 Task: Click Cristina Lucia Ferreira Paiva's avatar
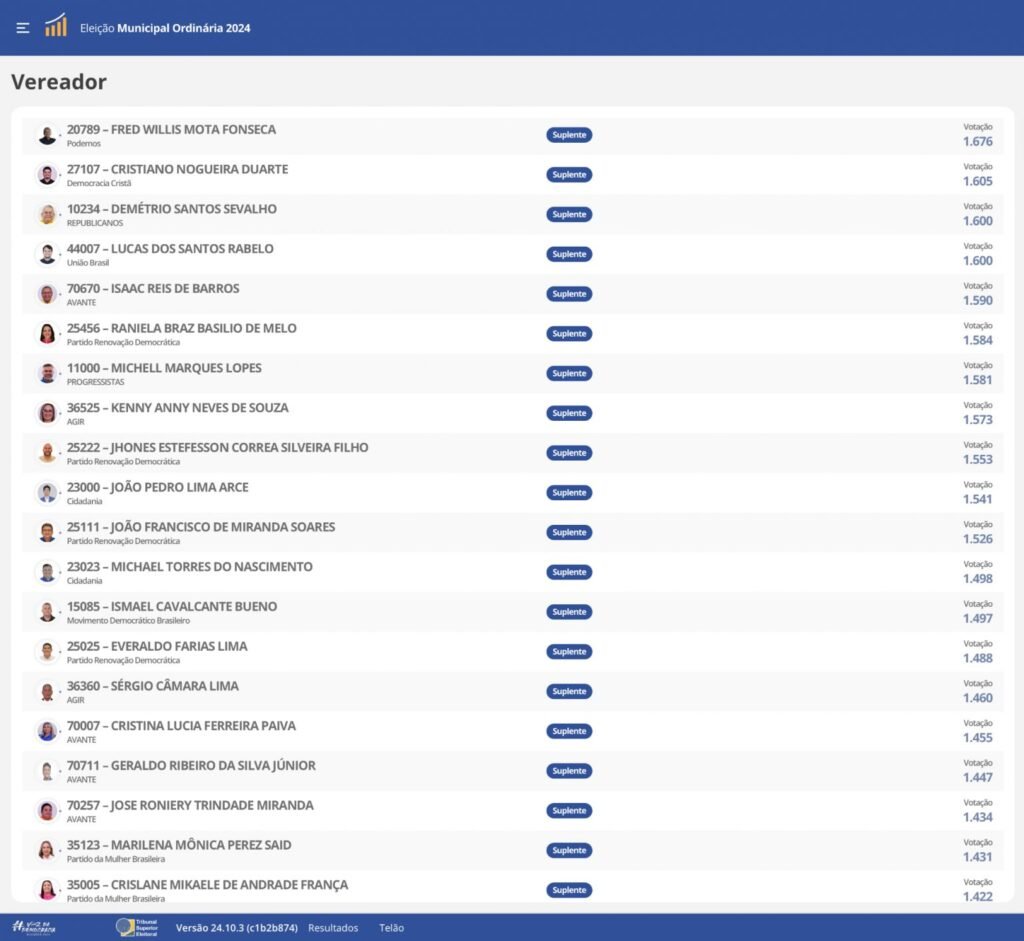(47, 731)
